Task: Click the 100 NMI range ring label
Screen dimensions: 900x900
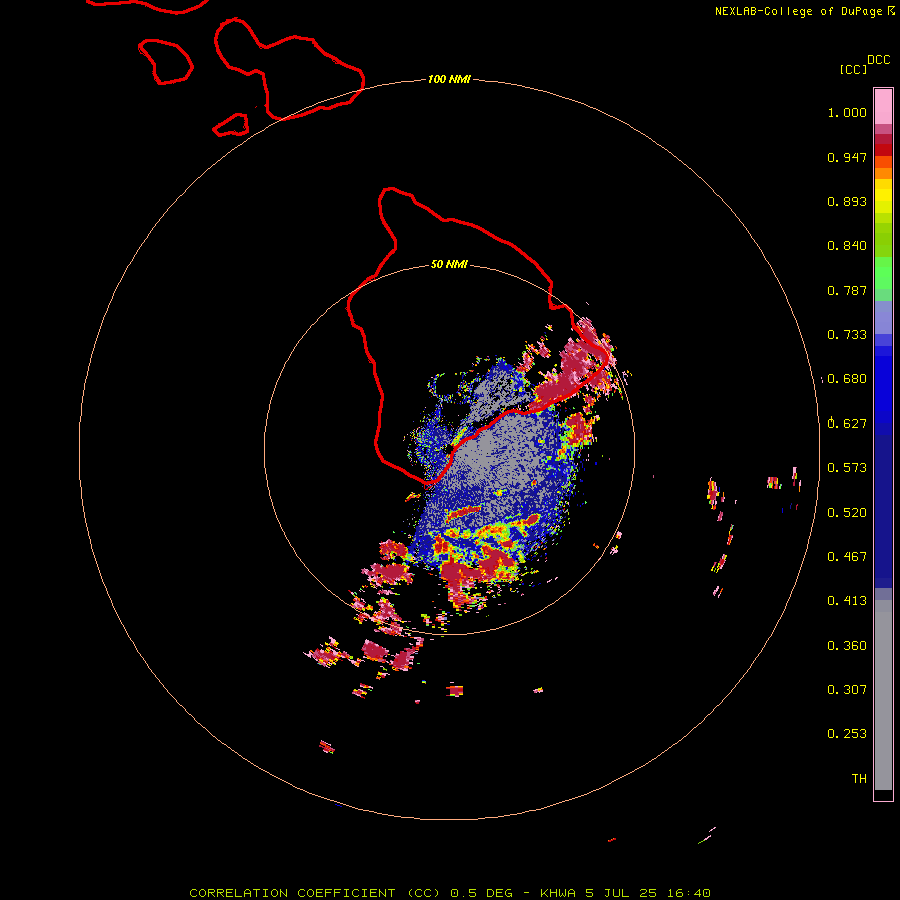Action: click(x=449, y=79)
